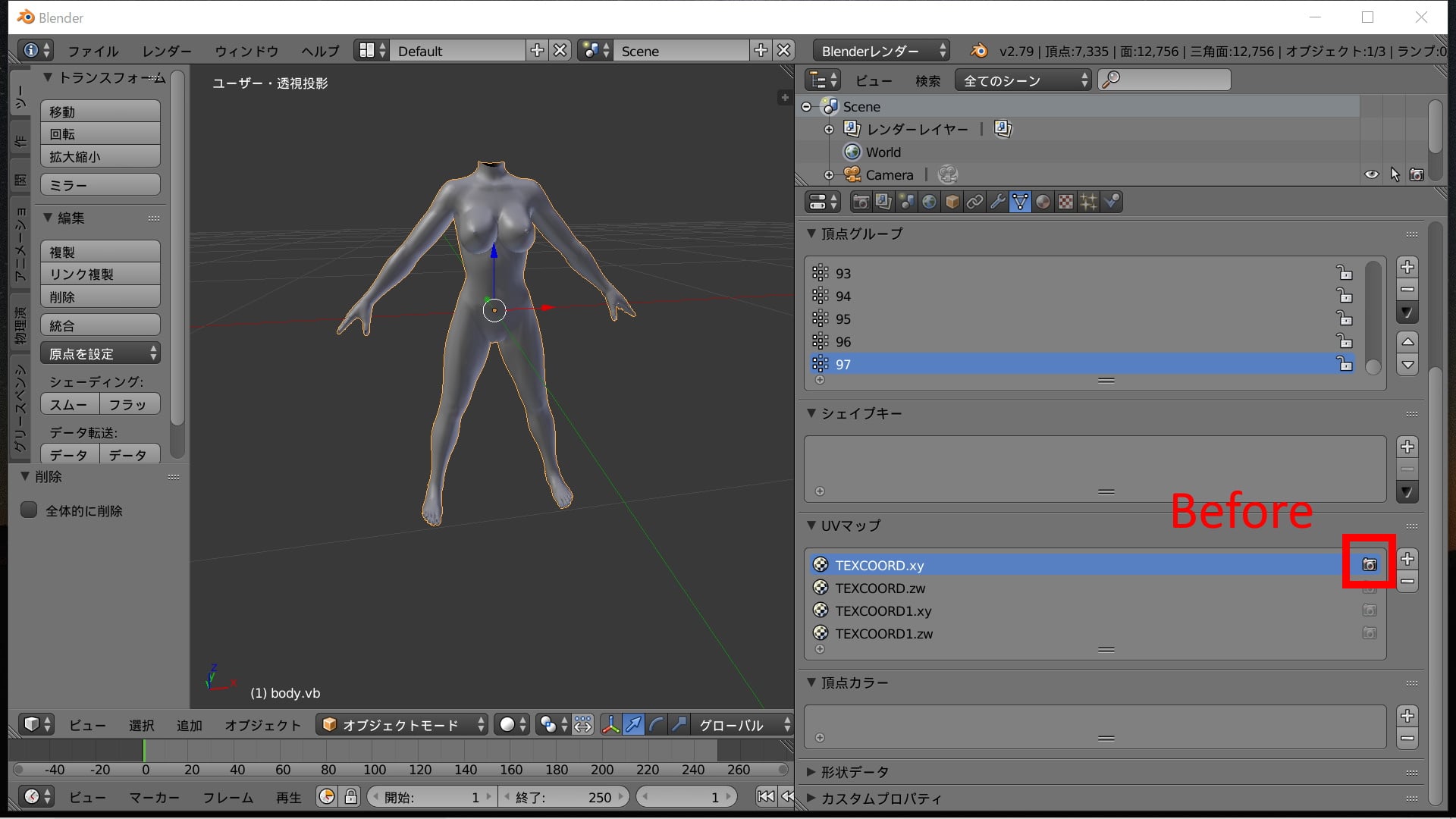
Task: Open the World properties tab icon
Action: 930,202
